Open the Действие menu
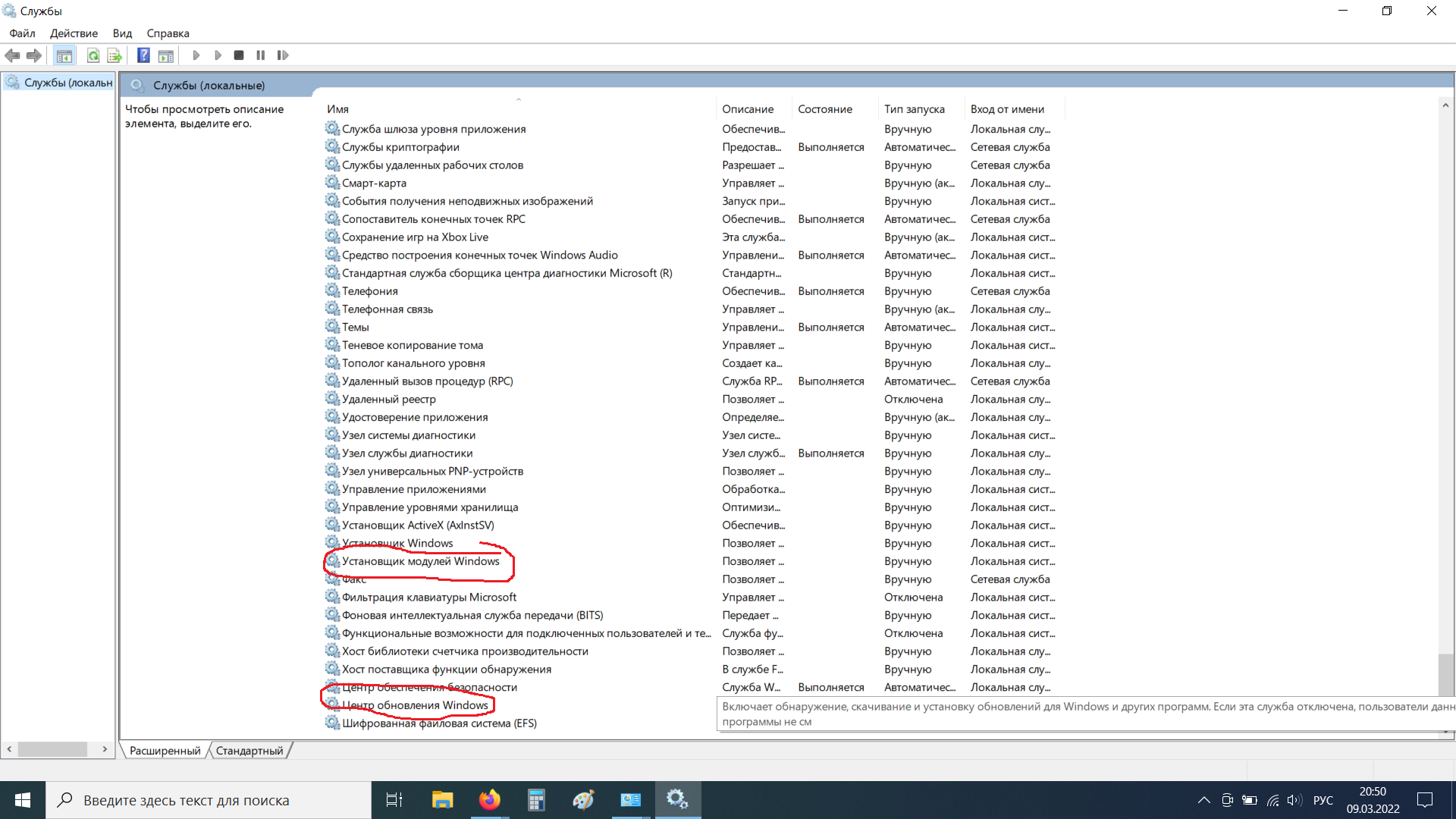 click(74, 33)
